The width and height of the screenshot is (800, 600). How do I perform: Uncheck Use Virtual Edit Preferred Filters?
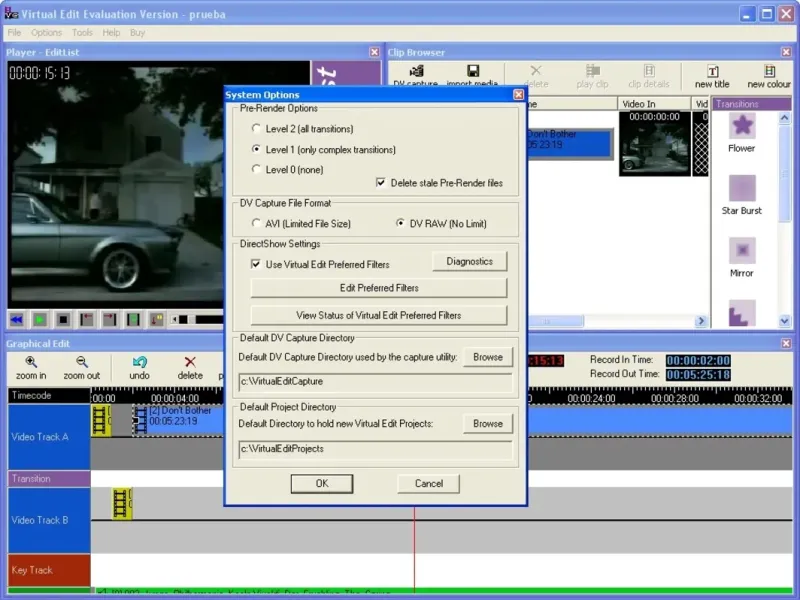[x=256, y=264]
